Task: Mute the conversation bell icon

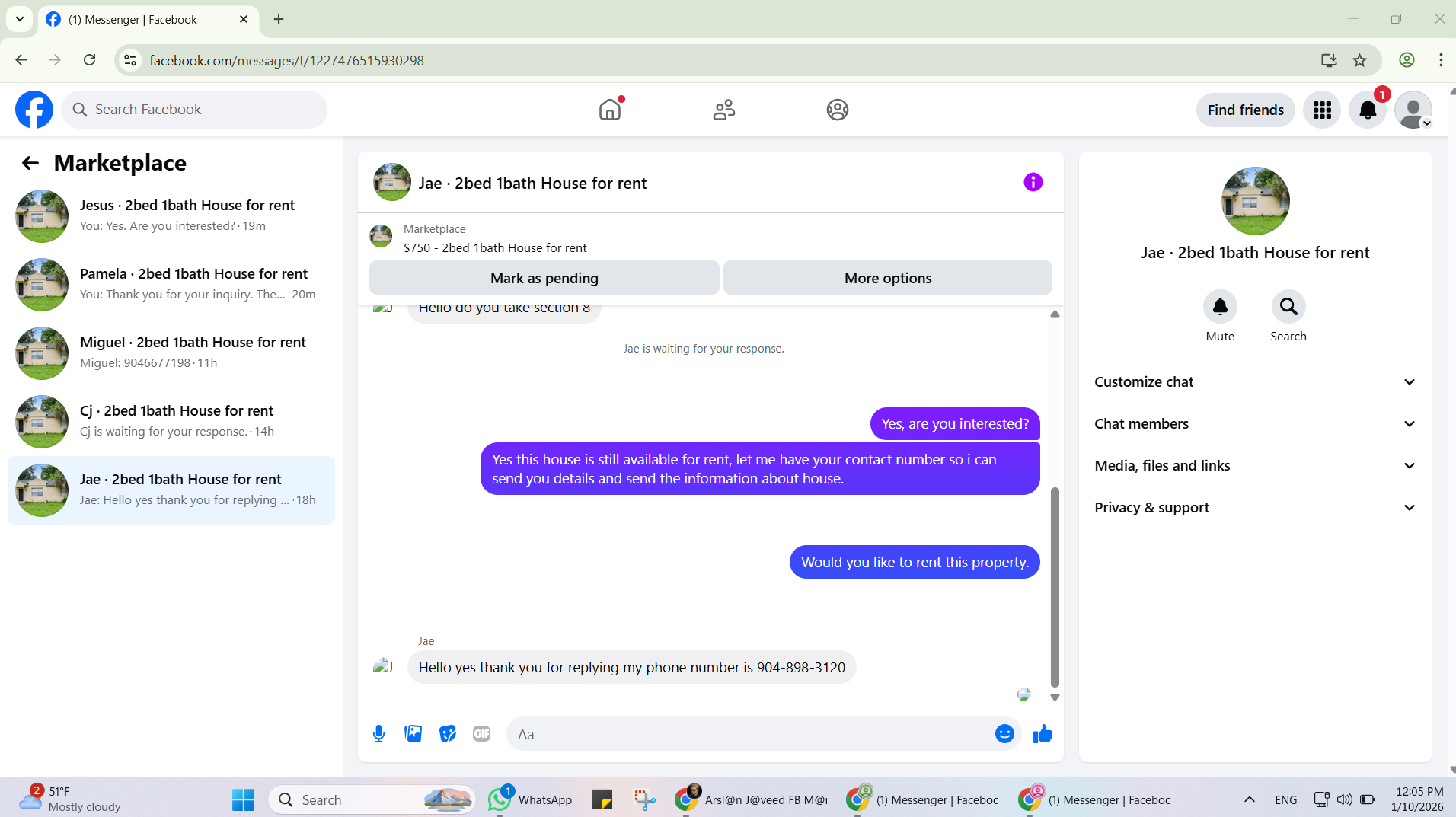Action: pyautogui.click(x=1220, y=307)
